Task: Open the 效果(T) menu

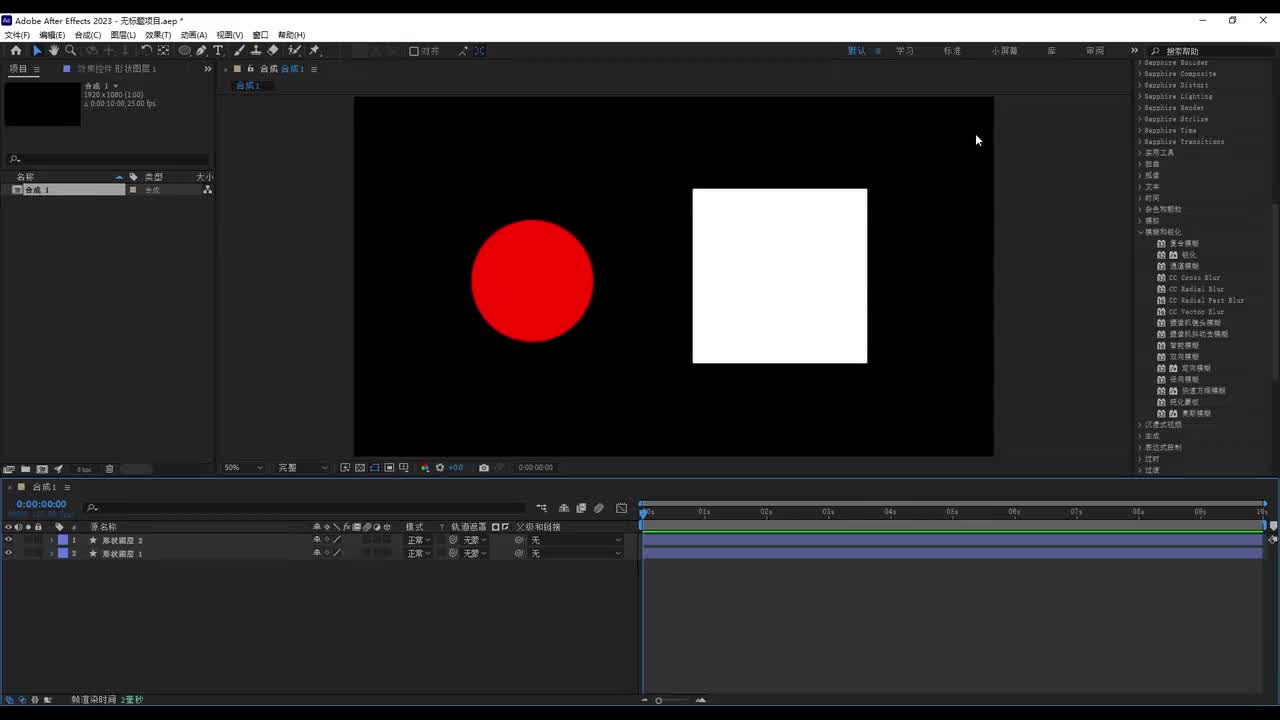Action: pos(158,35)
